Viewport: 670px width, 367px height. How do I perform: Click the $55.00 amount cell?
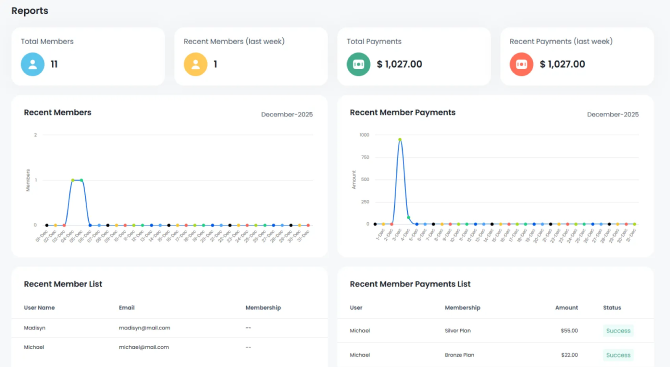pos(569,331)
